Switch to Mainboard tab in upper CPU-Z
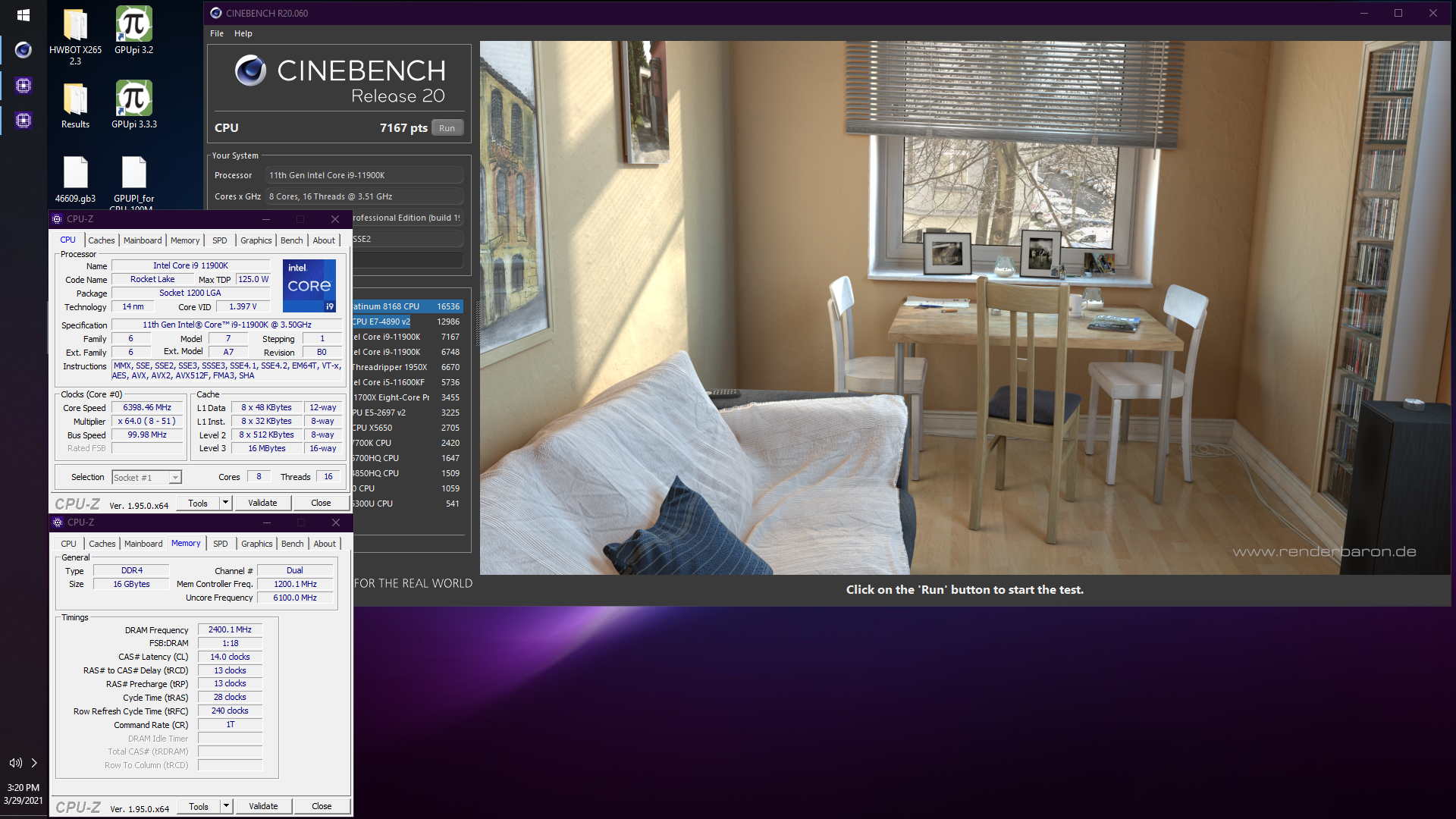 143,240
